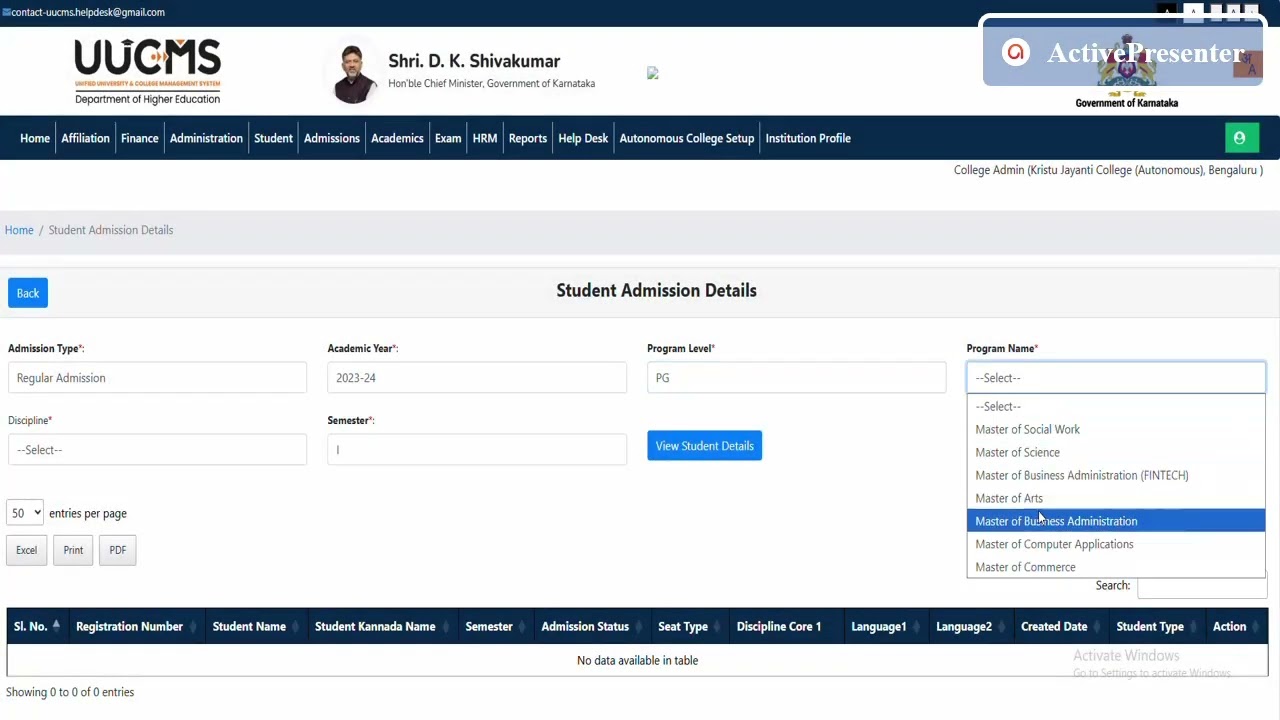The image size is (1280, 720).
Task: Open the Admission Type dropdown
Action: pyautogui.click(x=157, y=378)
